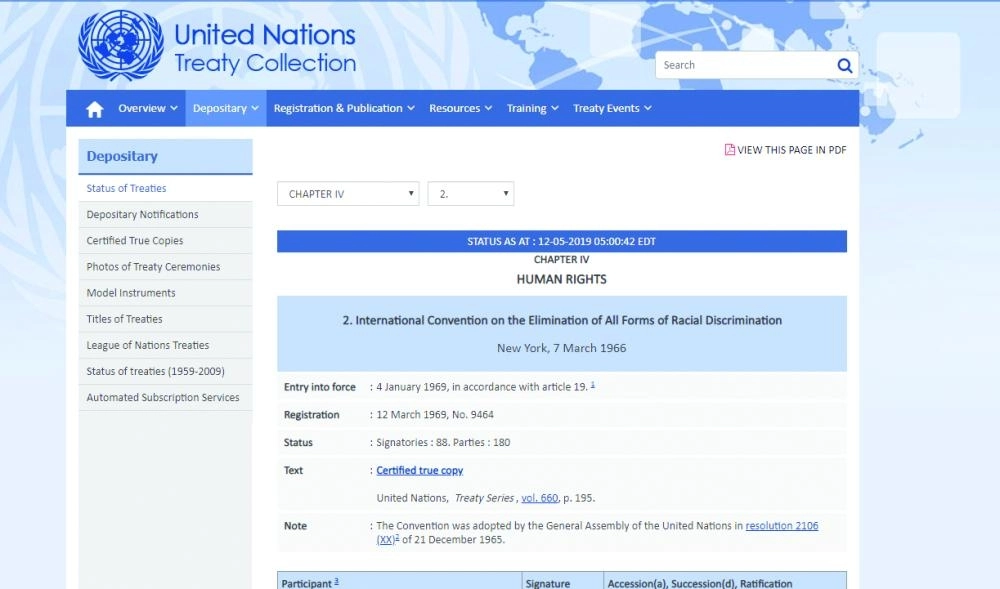Open the Depositary menu in navigation bar
Screen dimensions: 1000x589
point(225,109)
